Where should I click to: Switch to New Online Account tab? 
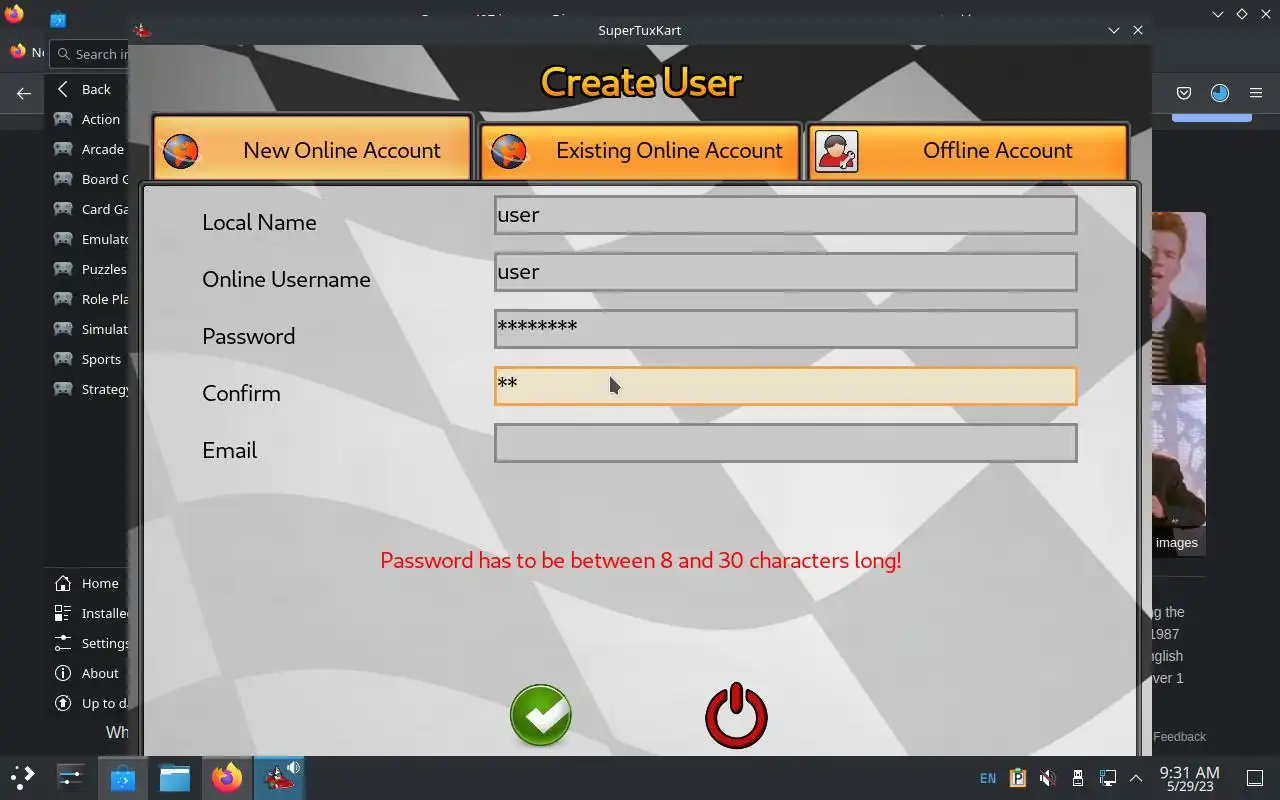click(x=312, y=150)
